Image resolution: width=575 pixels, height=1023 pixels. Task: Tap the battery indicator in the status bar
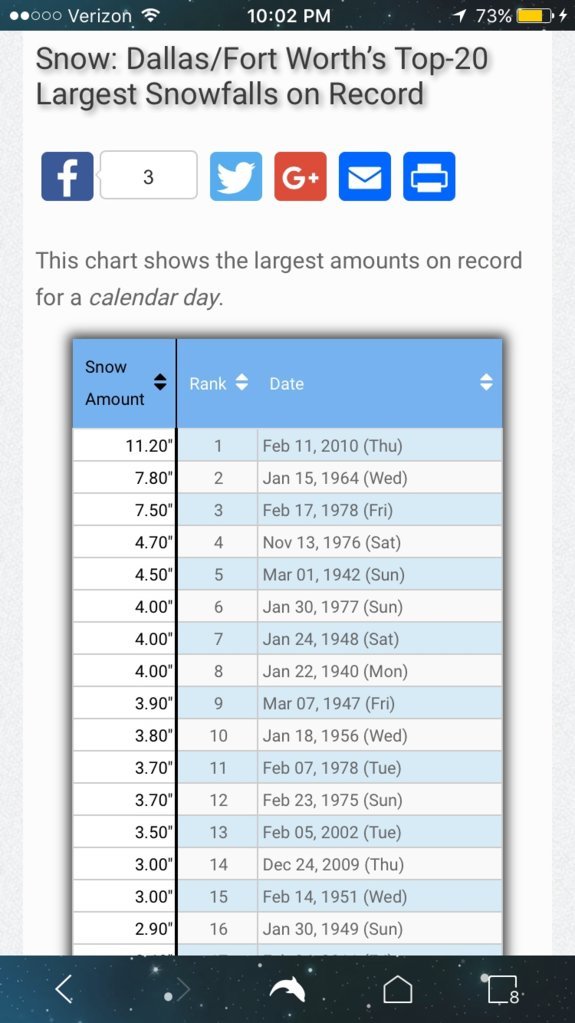click(535, 16)
